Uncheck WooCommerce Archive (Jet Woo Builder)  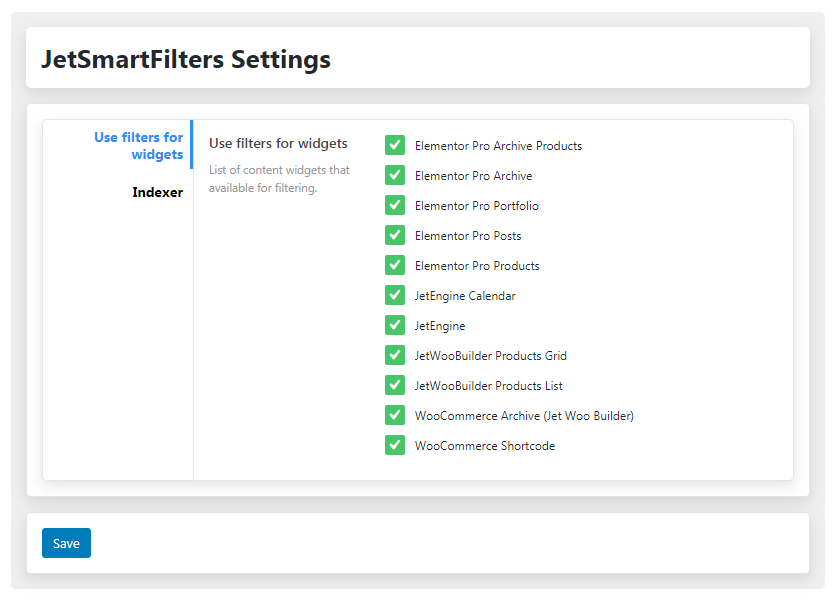(395, 415)
